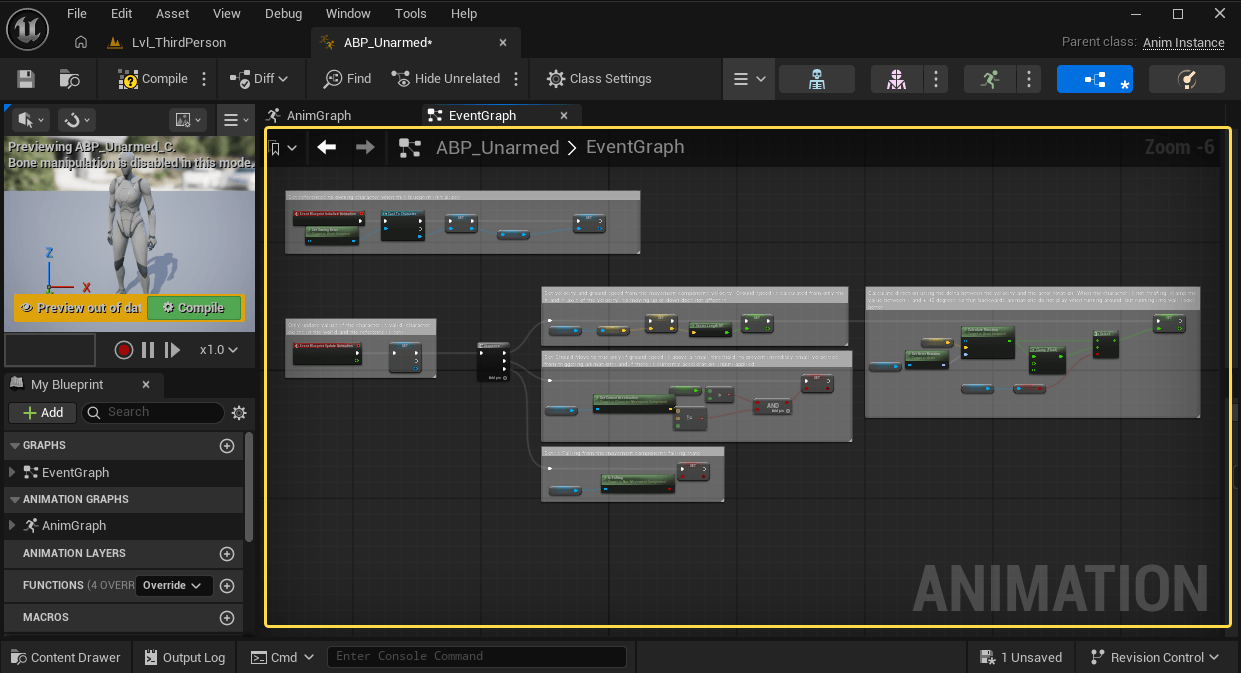Navigate back with the left arrow
This screenshot has height=673, width=1241.
click(x=327, y=148)
